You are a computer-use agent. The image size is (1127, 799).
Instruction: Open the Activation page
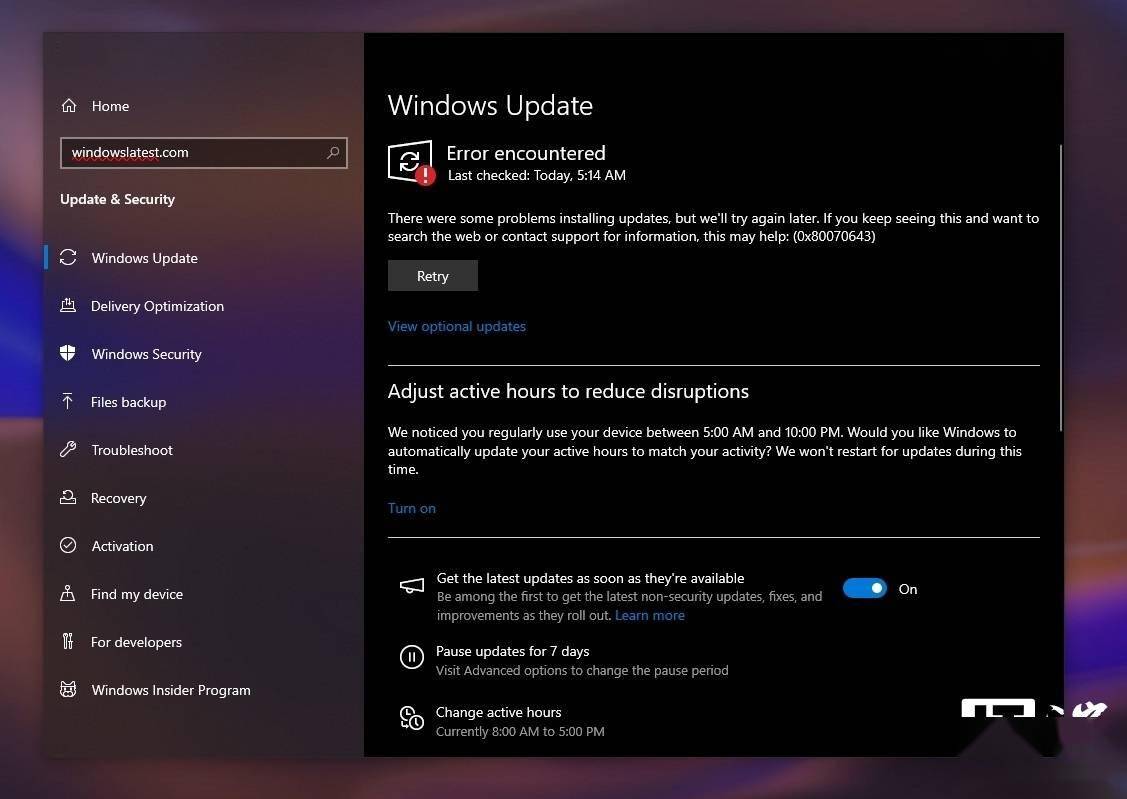coord(122,546)
